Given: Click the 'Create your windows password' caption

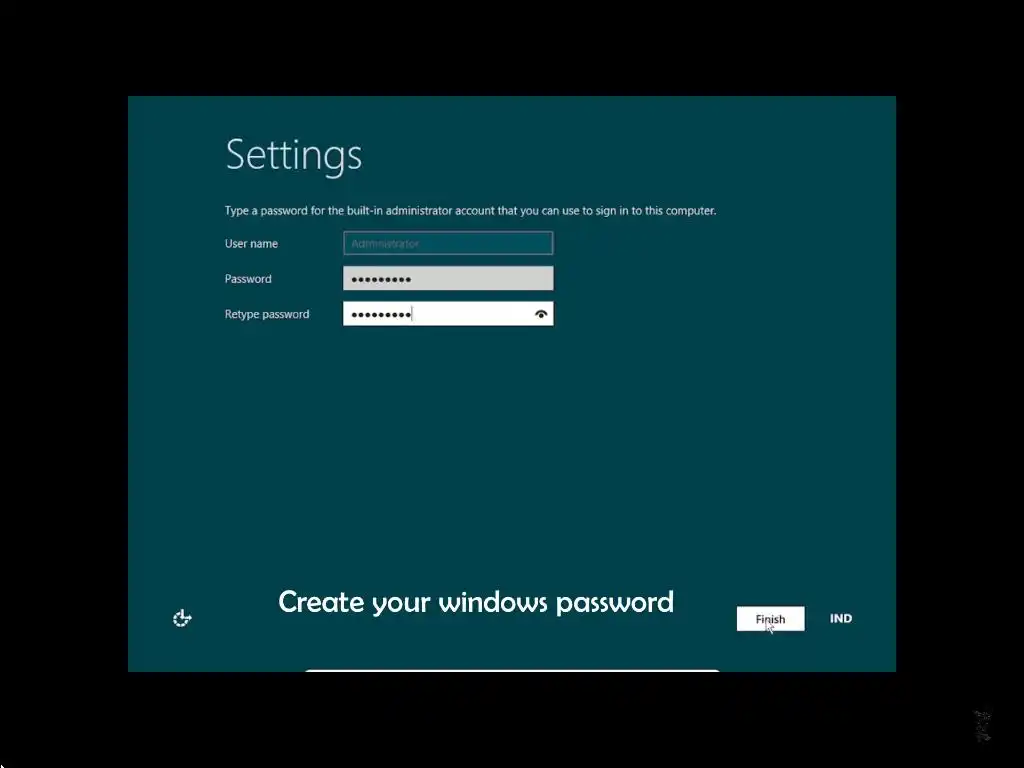Looking at the screenshot, I should [476, 602].
